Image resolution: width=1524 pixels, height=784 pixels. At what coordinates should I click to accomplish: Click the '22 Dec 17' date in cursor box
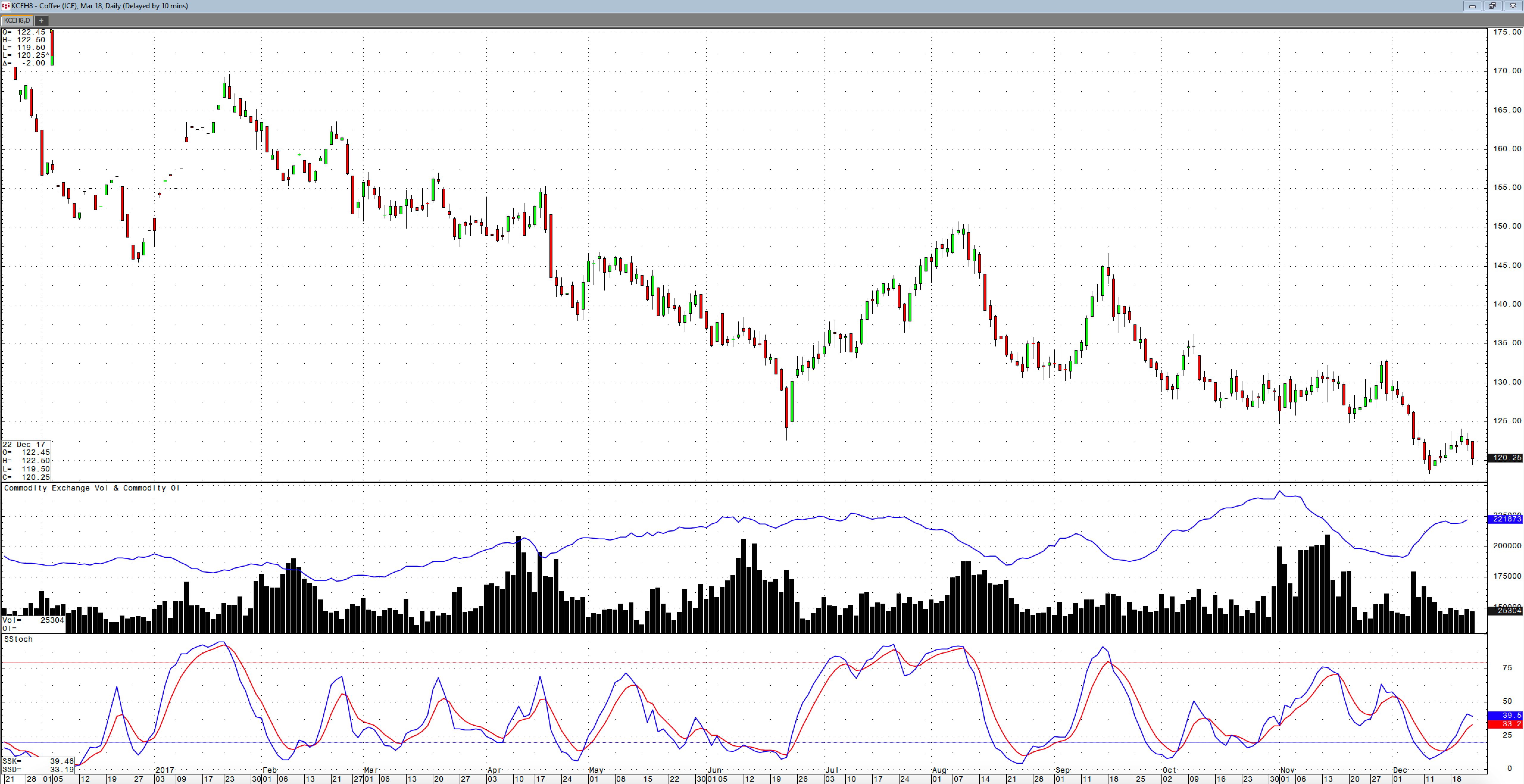[x=24, y=444]
